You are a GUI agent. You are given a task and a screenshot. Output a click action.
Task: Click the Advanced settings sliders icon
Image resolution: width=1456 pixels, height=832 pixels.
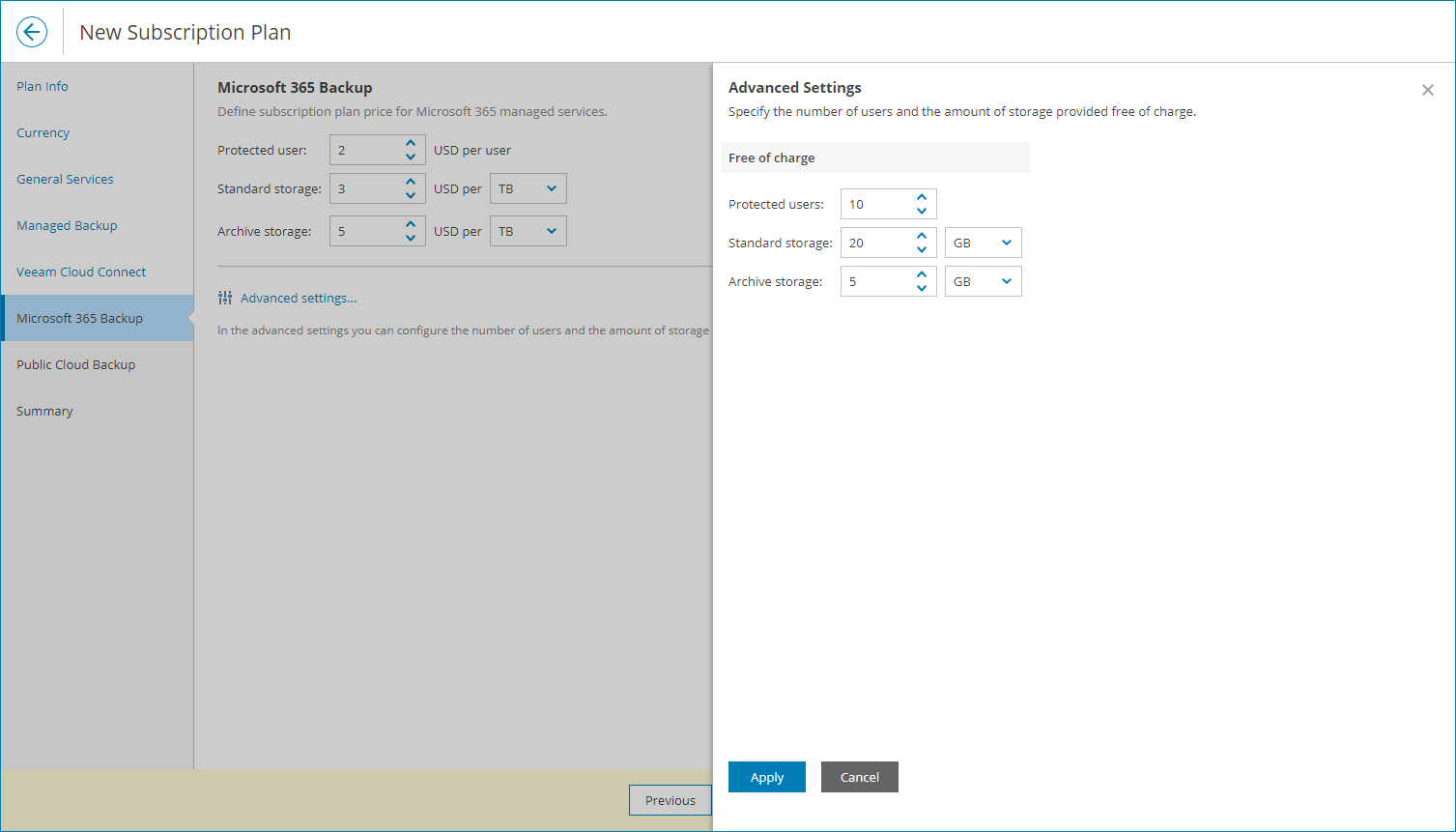(225, 298)
